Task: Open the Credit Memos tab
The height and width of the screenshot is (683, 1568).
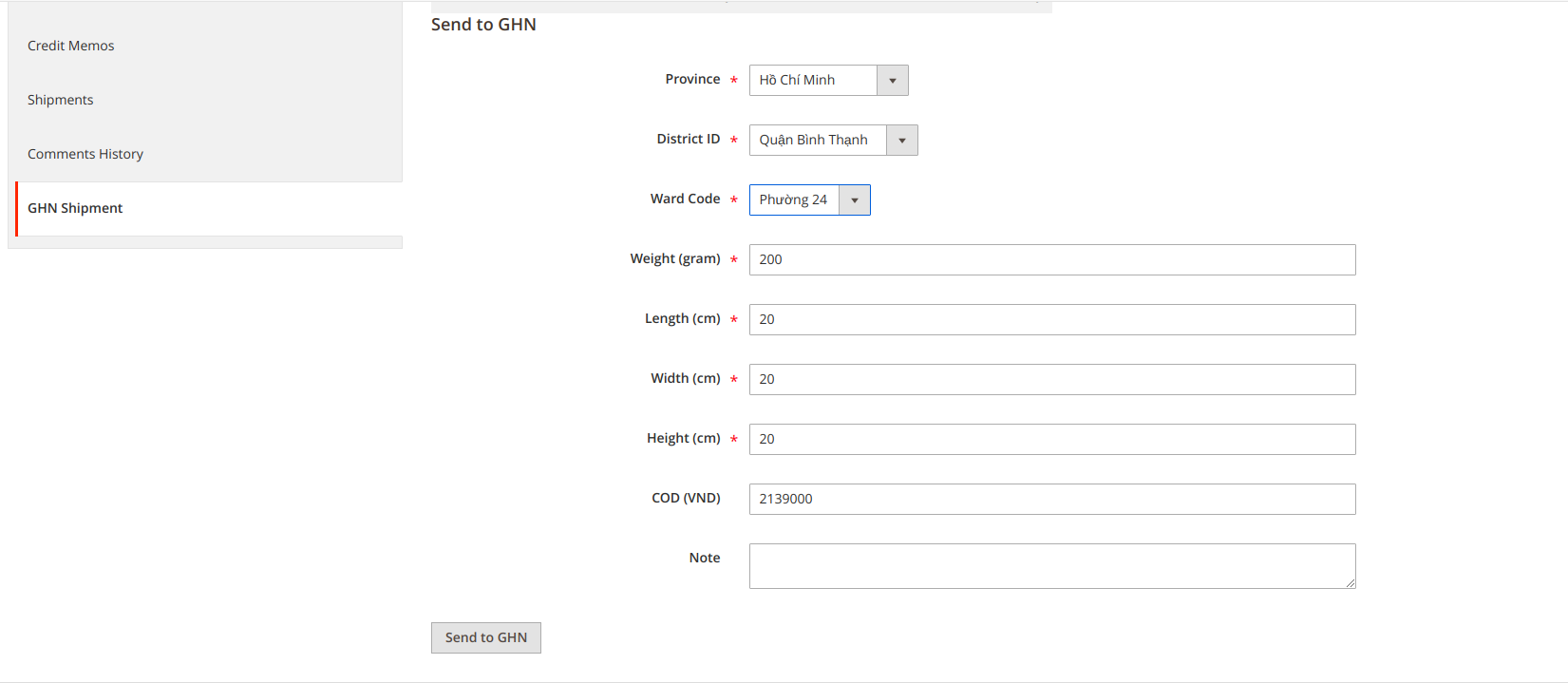Action: coord(71,46)
